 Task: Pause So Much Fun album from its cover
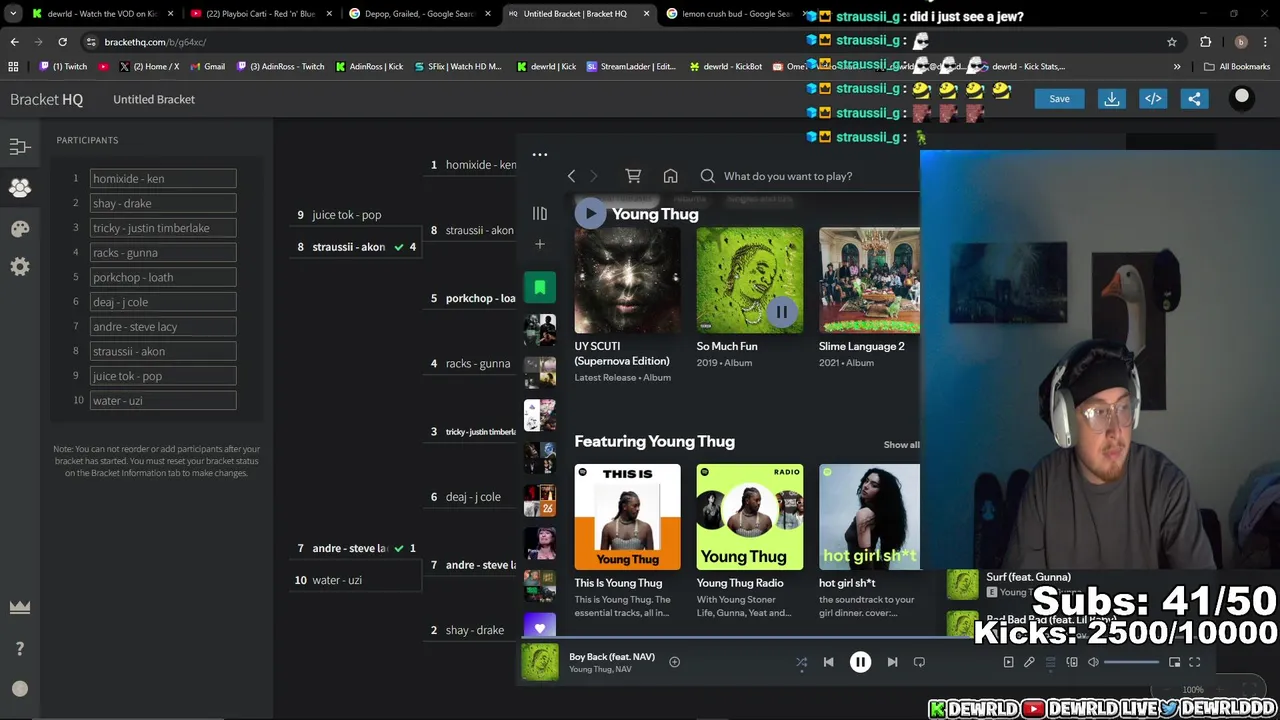pos(781,312)
